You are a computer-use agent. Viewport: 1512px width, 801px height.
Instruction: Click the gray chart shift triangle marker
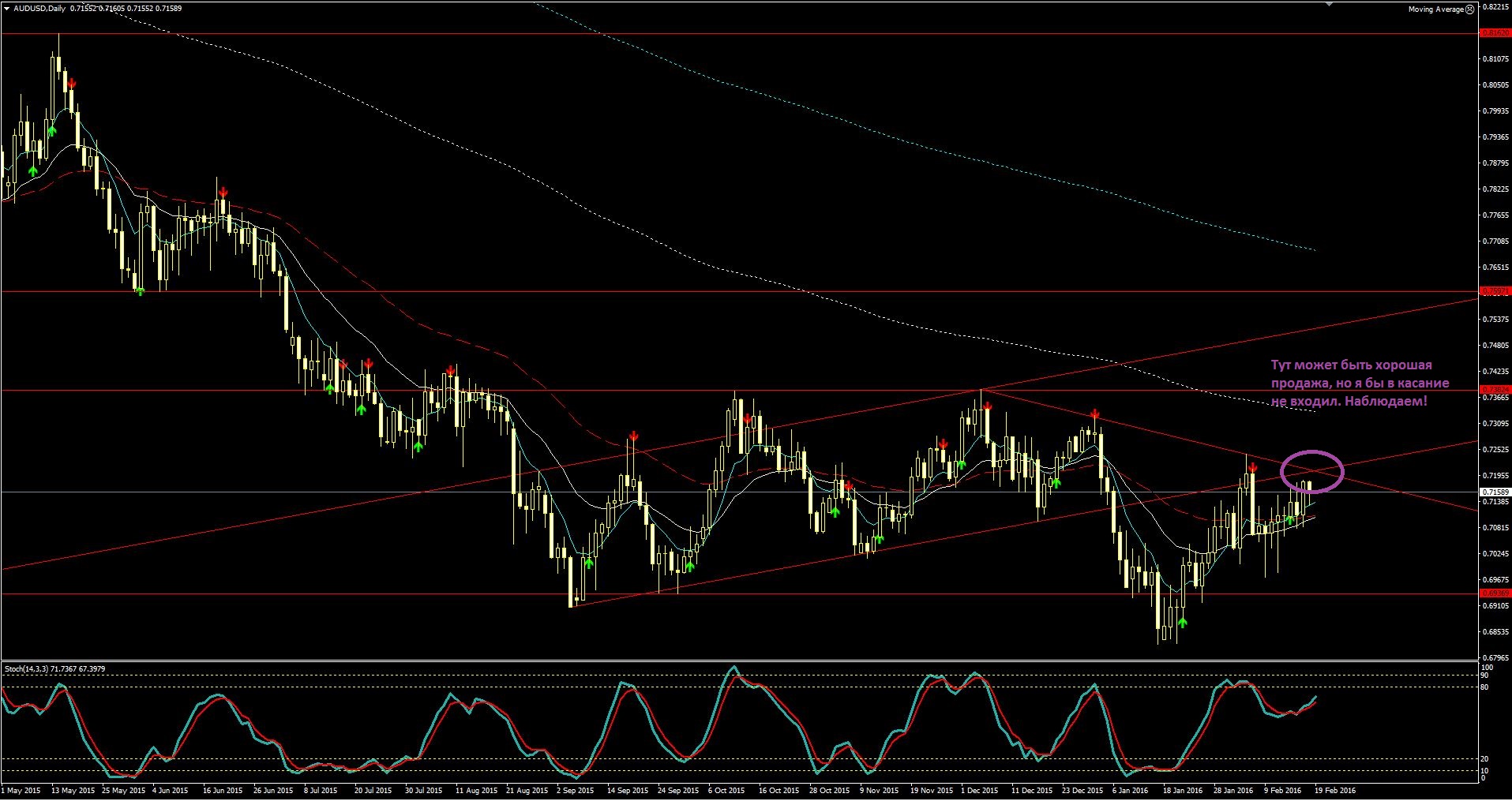1330,4
